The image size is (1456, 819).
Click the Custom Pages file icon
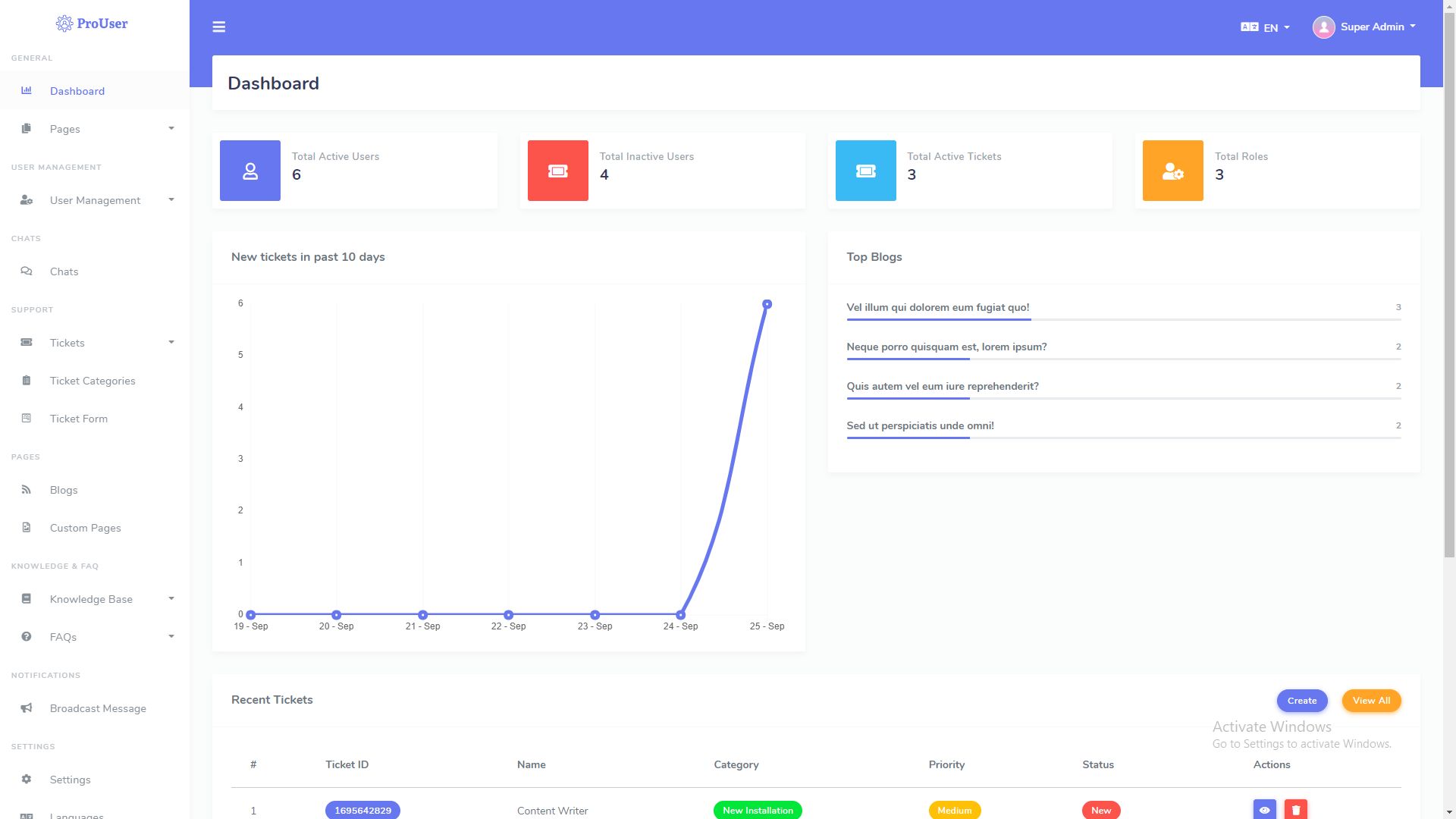coord(27,527)
